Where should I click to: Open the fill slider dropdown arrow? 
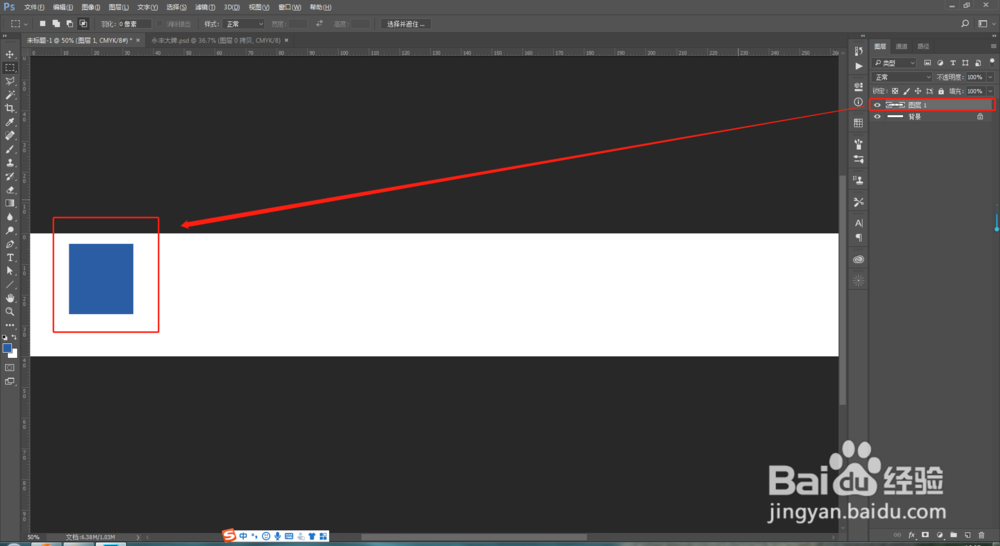click(x=990, y=91)
